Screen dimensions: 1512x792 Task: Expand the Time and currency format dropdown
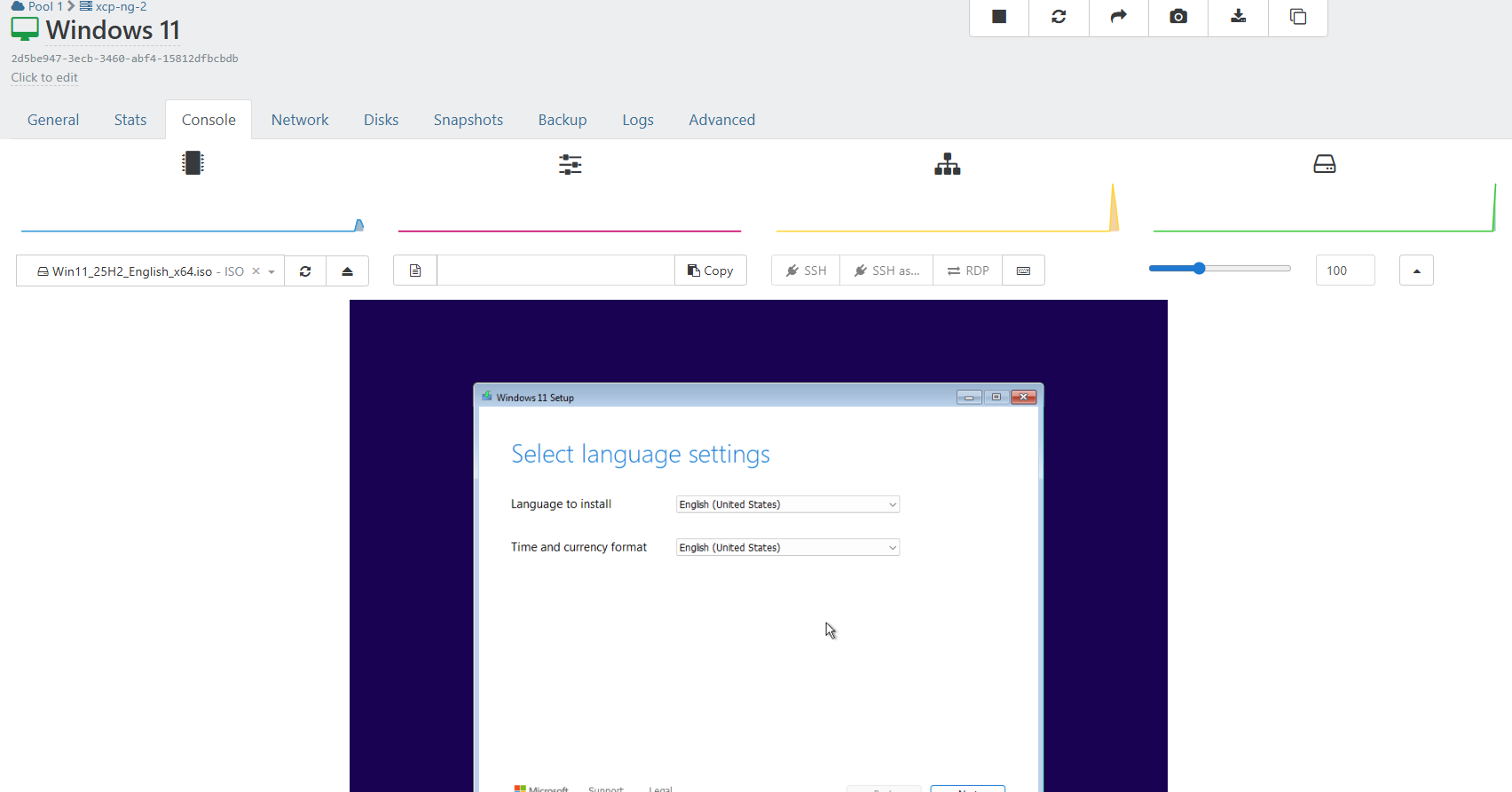point(788,547)
